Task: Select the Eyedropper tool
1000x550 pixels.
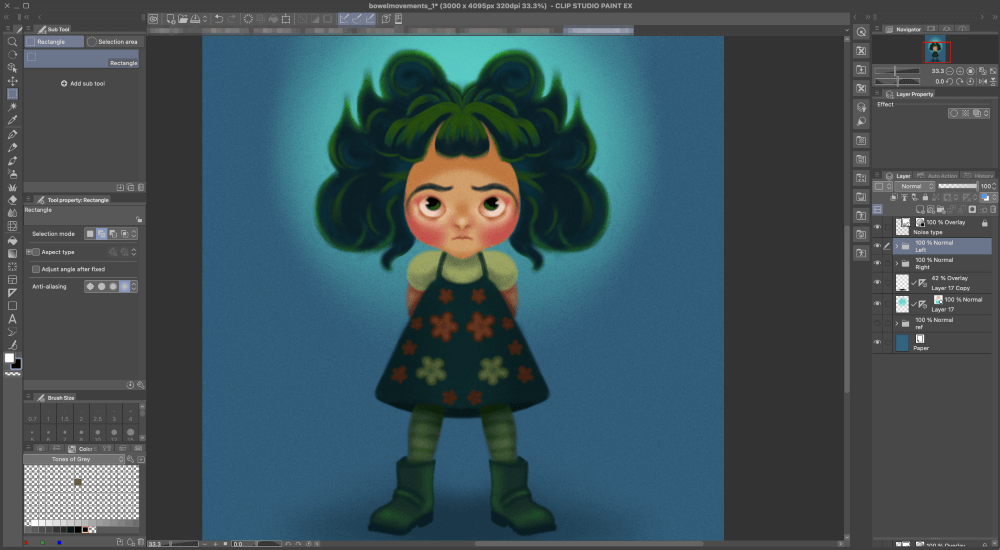Action: [x=12, y=120]
